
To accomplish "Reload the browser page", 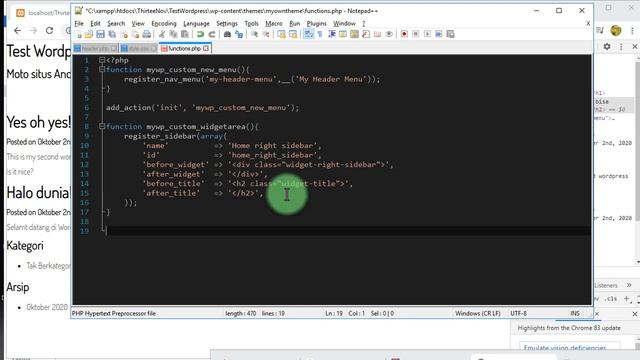I will [x=49, y=31].
